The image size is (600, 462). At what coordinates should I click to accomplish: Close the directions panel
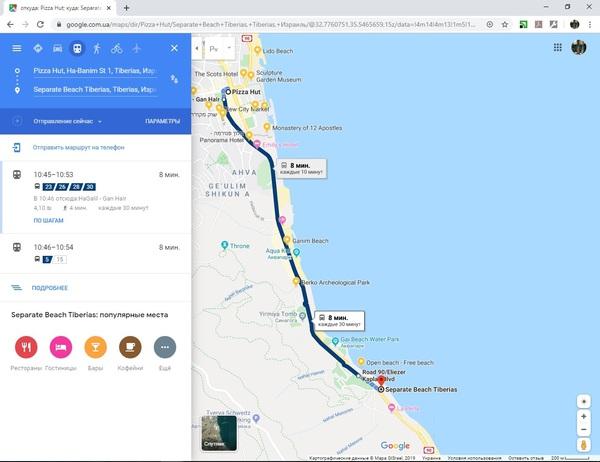174,48
